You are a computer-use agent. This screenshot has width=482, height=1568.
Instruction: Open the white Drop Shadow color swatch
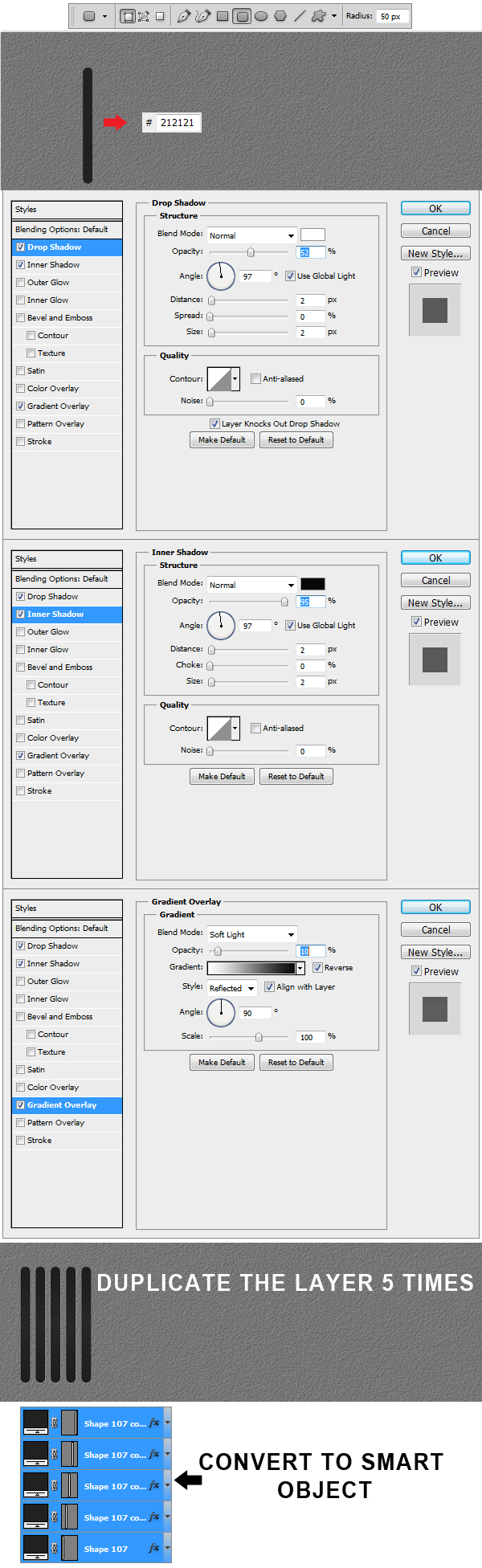tap(312, 235)
